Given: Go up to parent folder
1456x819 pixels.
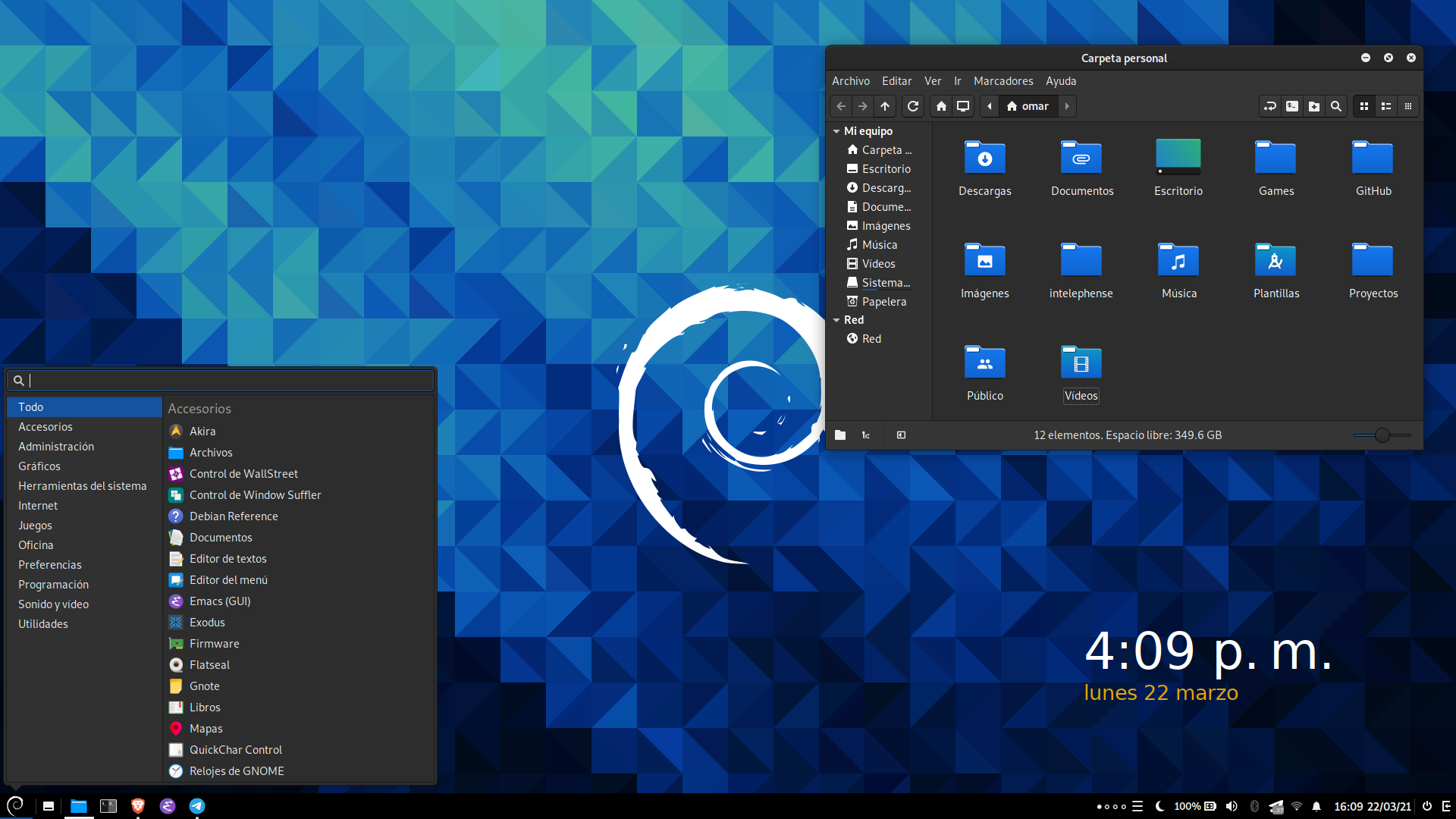Looking at the screenshot, I should [885, 106].
